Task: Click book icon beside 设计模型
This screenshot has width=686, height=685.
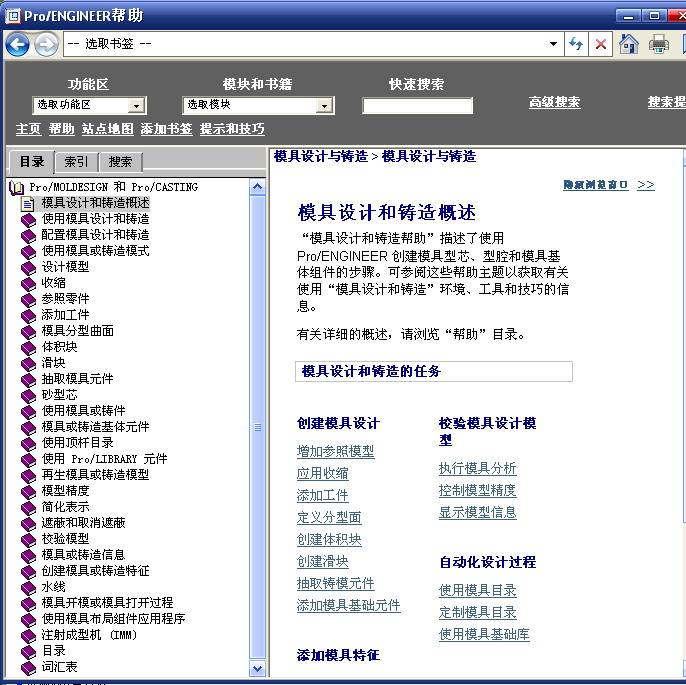Action: [x=28, y=268]
